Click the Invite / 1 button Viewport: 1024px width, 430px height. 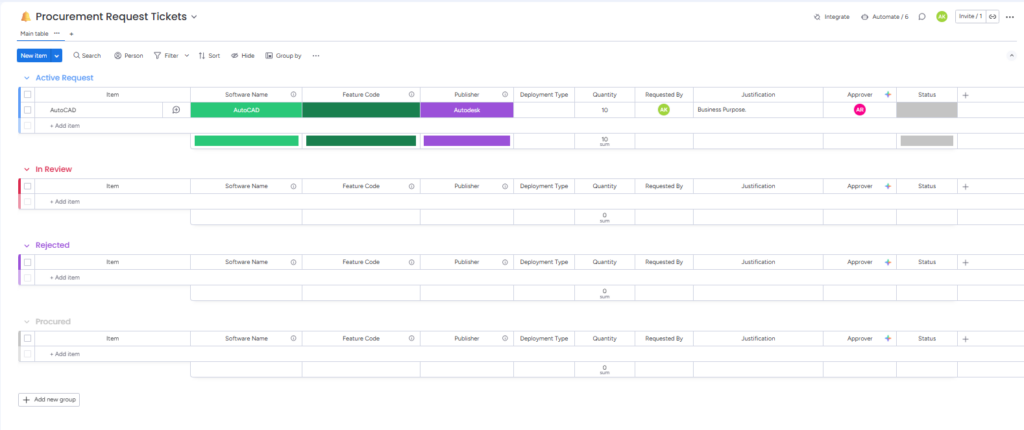click(969, 17)
